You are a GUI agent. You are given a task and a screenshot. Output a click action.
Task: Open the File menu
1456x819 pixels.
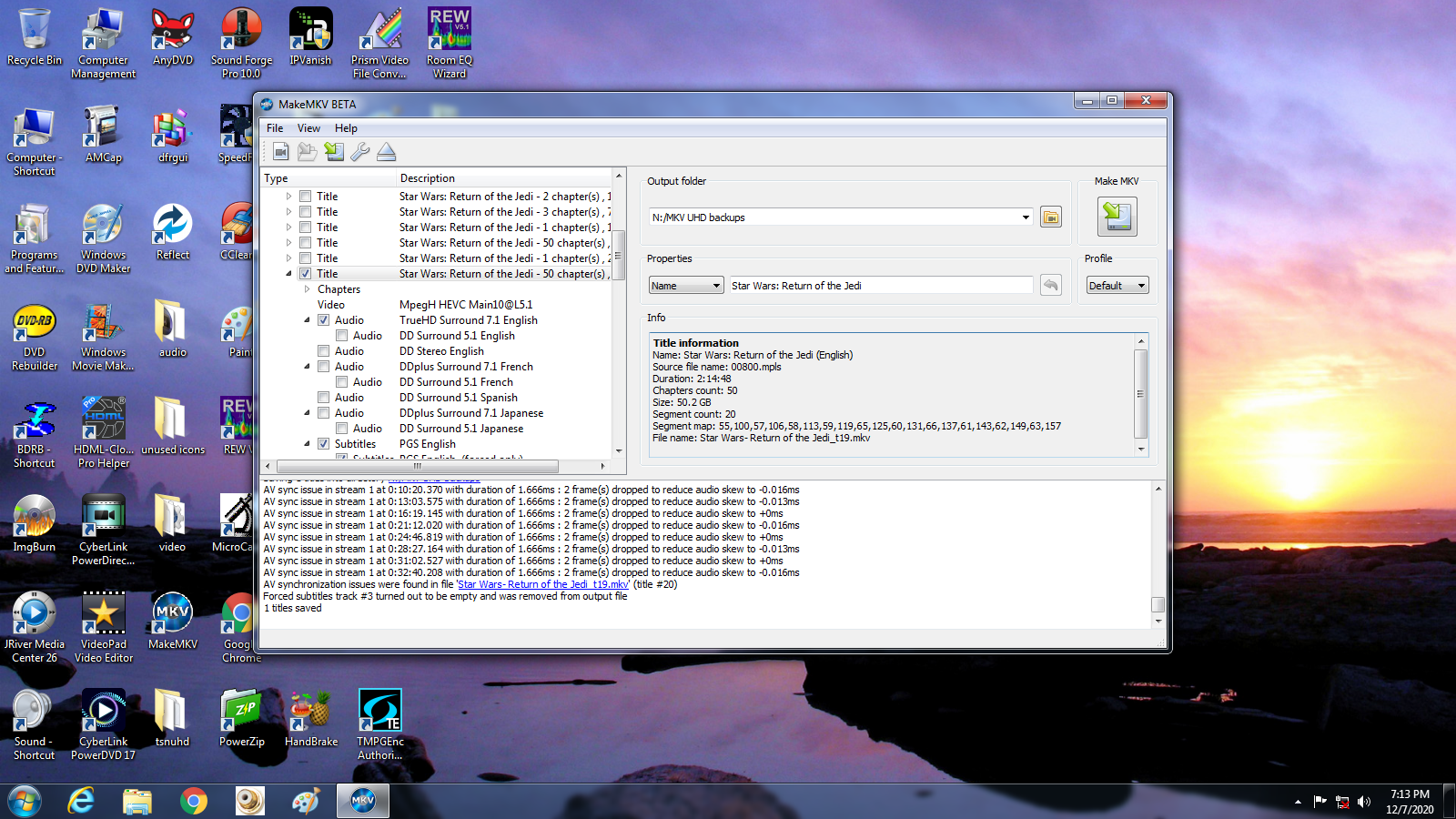[275, 128]
